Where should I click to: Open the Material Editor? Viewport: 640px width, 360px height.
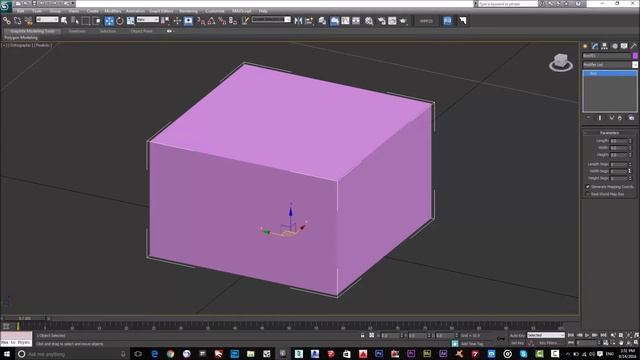369,20
